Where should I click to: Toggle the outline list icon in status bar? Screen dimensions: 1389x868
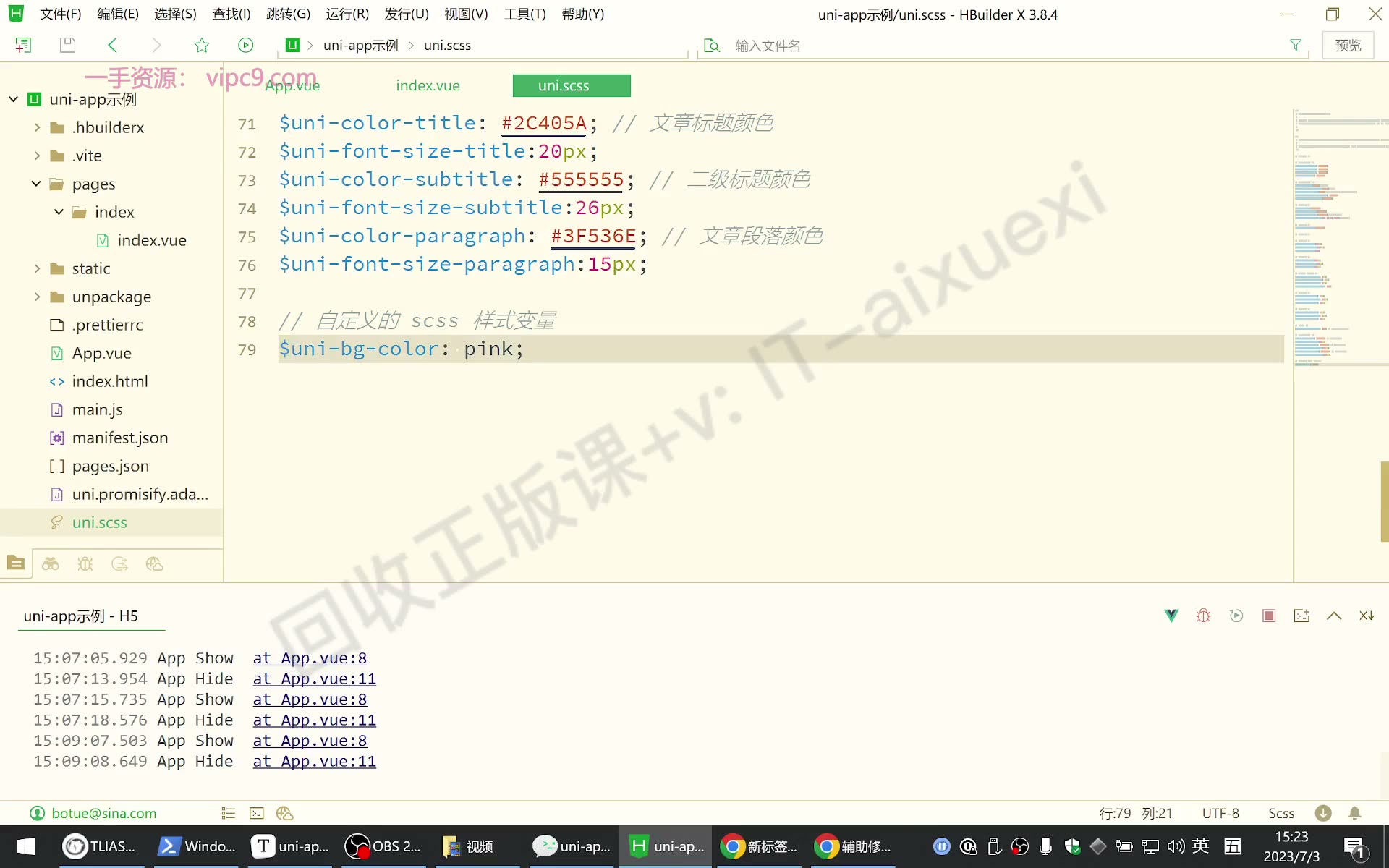pos(229,813)
